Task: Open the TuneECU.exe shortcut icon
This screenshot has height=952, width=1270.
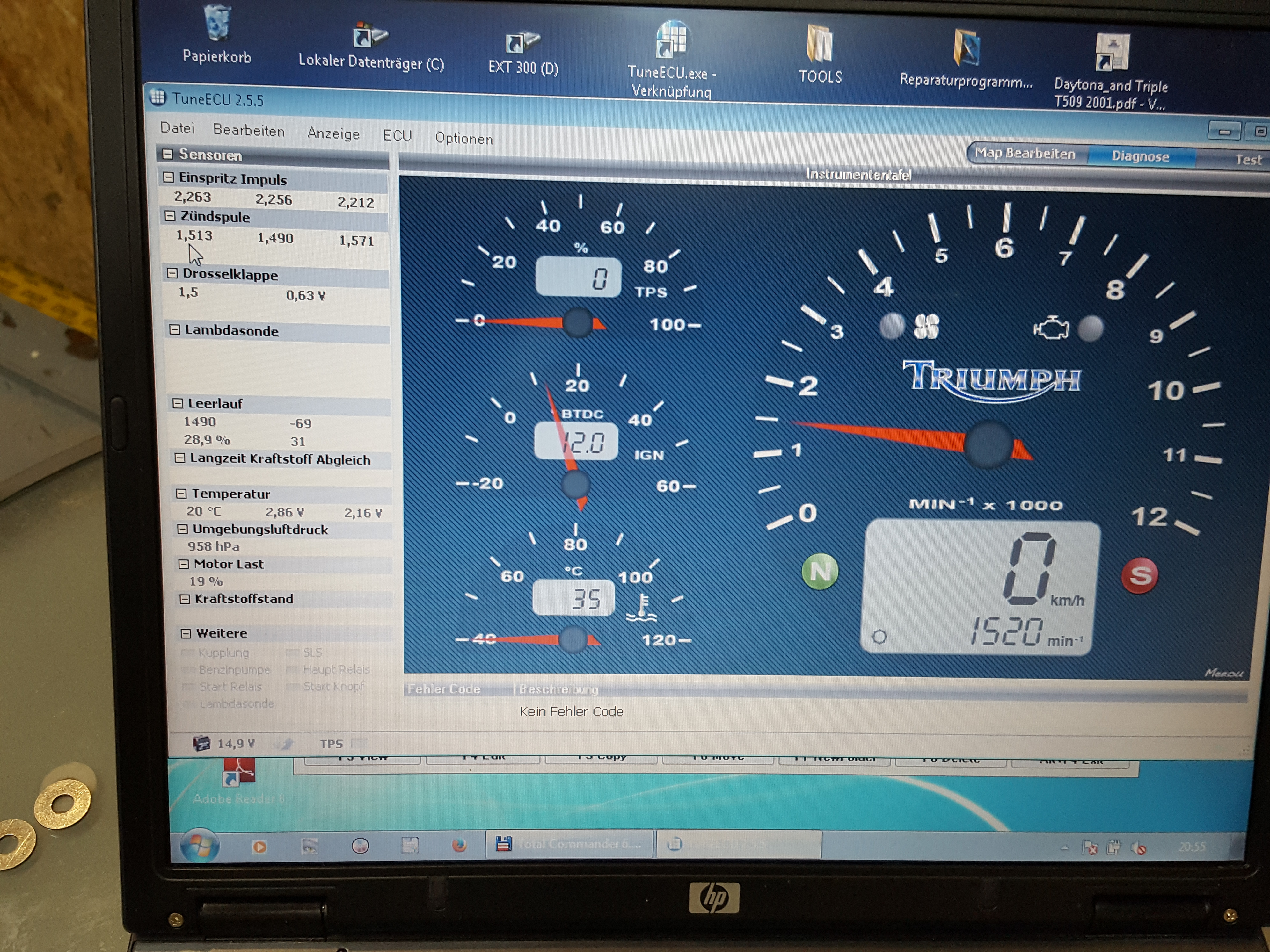Action: (x=671, y=57)
